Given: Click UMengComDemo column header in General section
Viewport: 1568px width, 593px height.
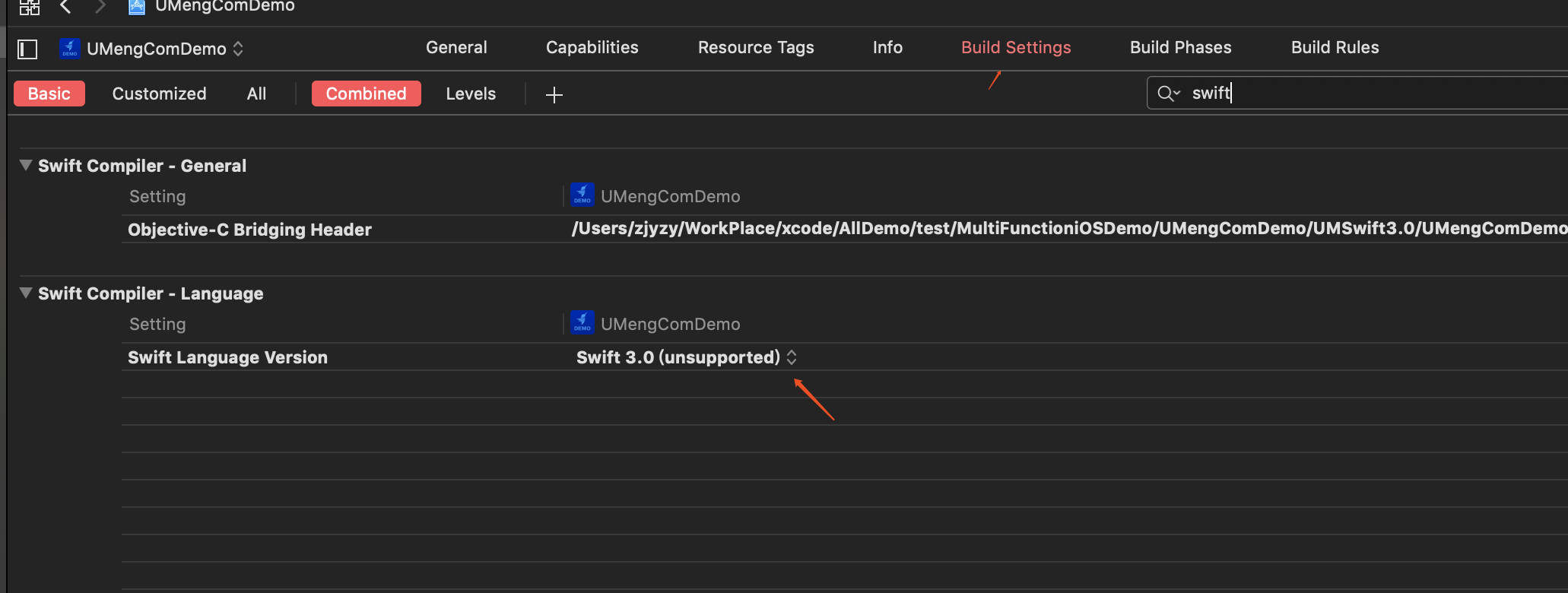Looking at the screenshot, I should [670, 196].
